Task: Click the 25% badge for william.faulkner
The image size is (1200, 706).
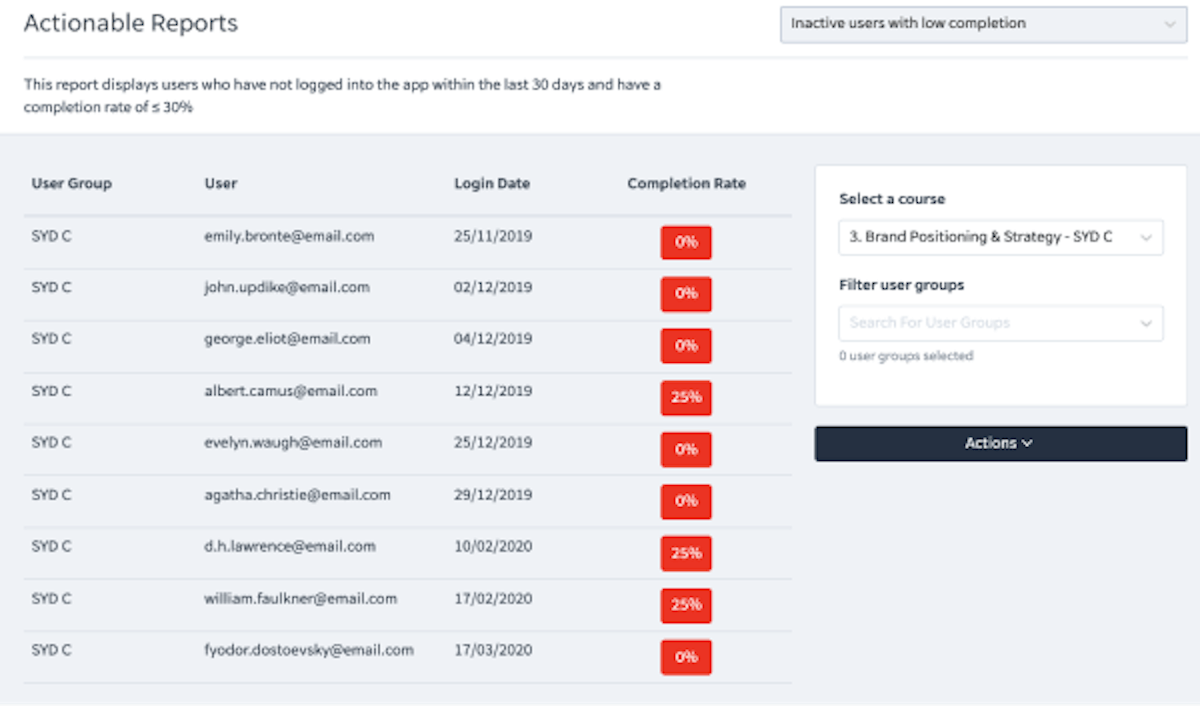Action: [686, 605]
